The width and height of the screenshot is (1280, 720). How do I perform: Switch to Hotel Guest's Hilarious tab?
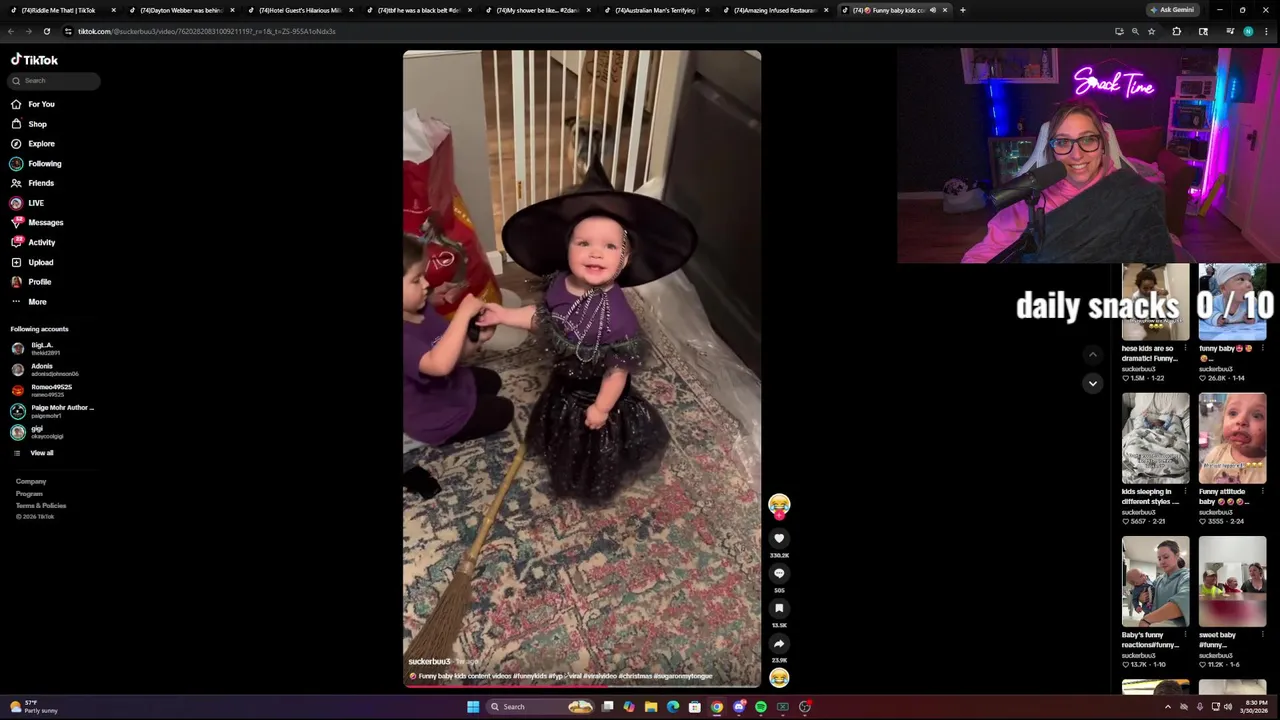[x=299, y=10]
